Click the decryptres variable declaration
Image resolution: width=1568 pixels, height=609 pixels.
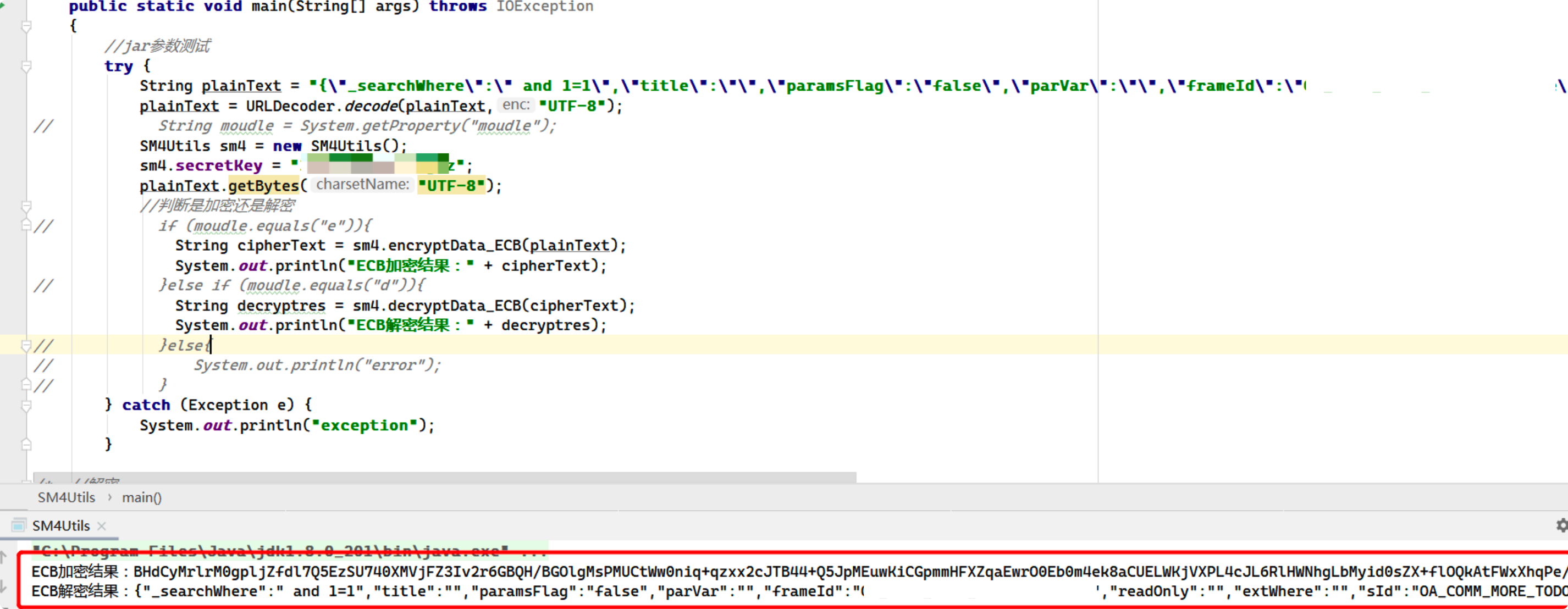point(281,306)
